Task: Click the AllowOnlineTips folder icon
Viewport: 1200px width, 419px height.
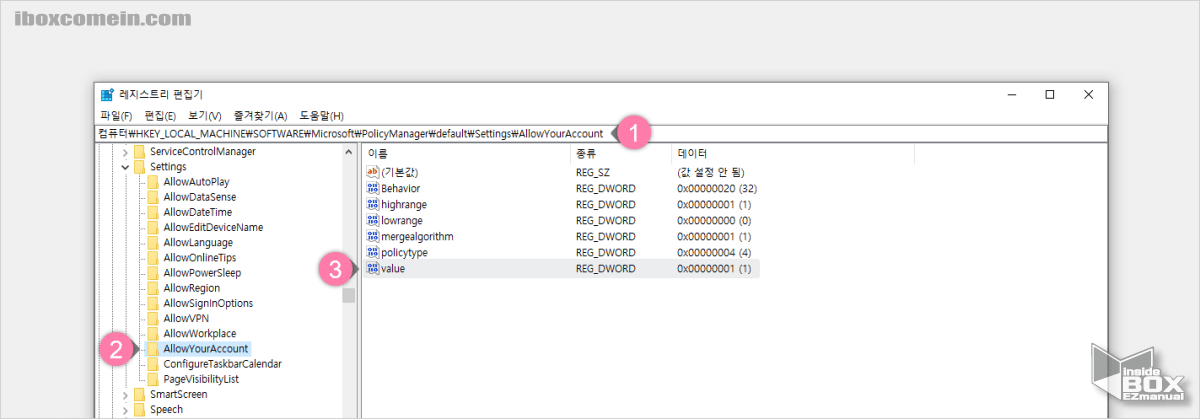Action: click(x=153, y=258)
